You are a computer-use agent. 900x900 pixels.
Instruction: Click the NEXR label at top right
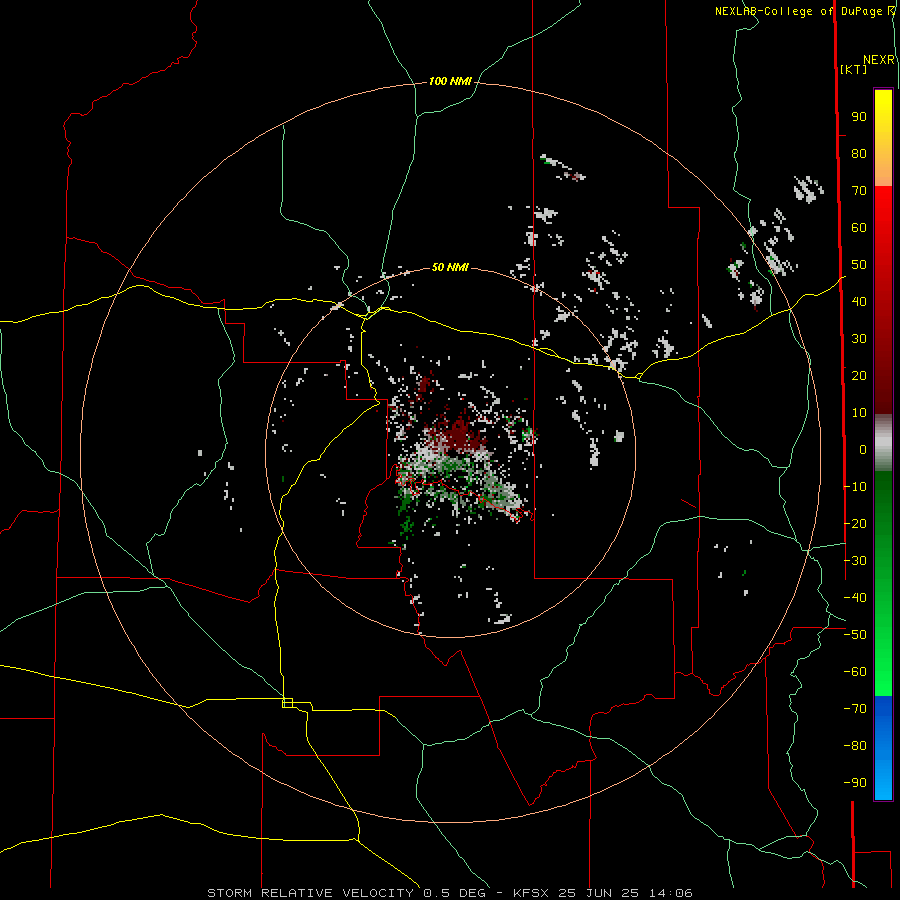tap(879, 59)
